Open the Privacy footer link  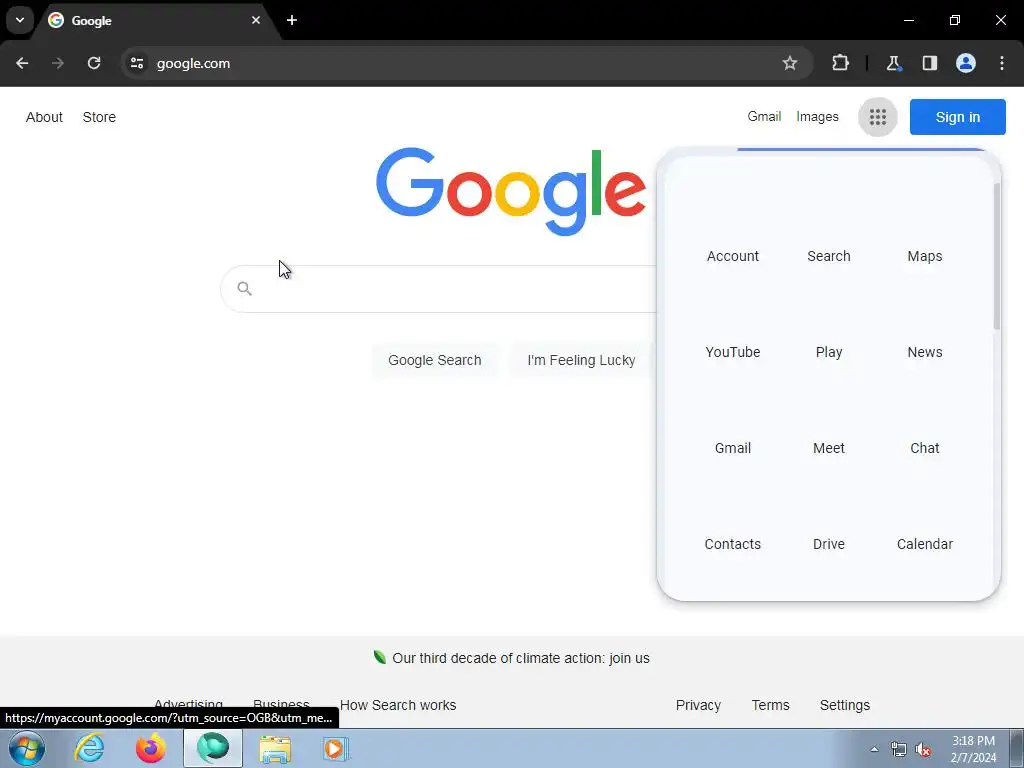pyautogui.click(x=698, y=705)
